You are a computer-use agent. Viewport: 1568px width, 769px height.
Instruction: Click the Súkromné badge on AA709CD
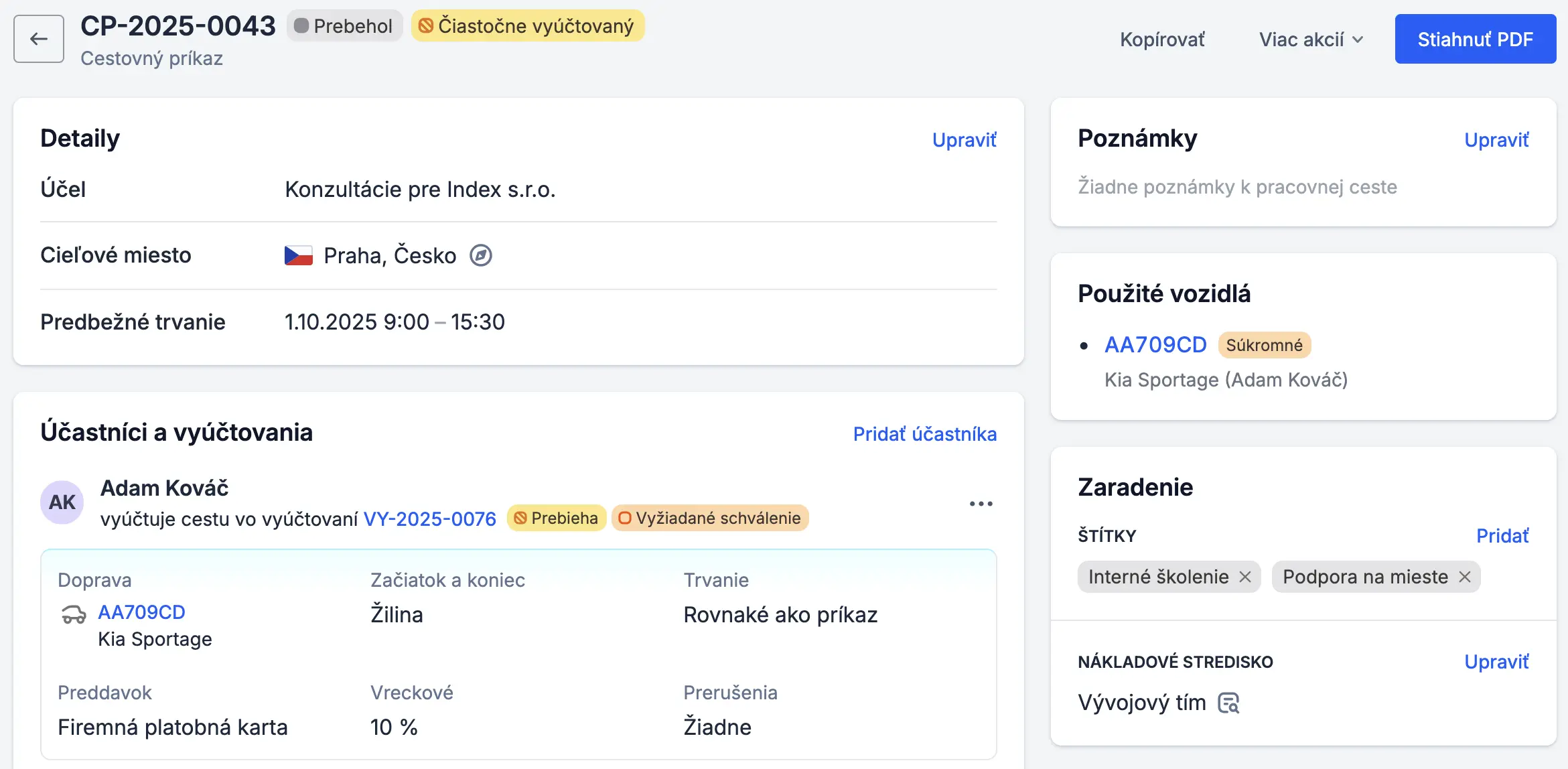click(1264, 344)
